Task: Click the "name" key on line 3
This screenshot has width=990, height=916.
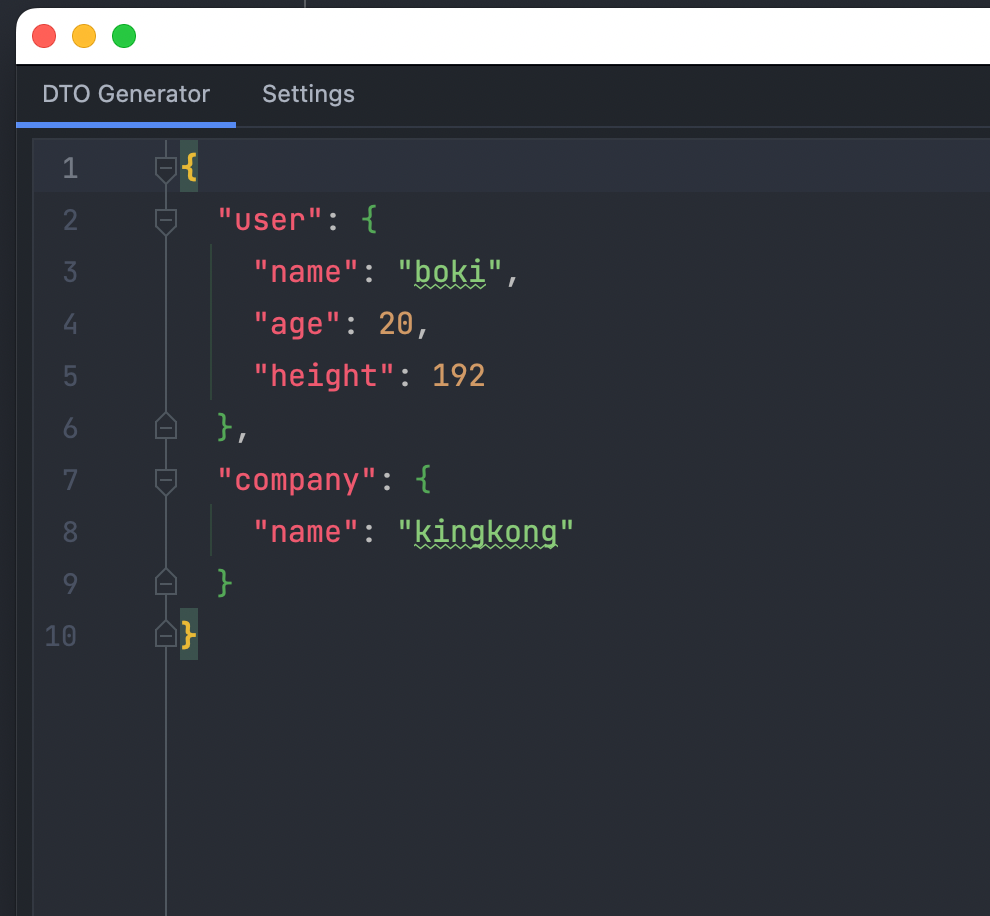Action: pyautogui.click(x=306, y=273)
